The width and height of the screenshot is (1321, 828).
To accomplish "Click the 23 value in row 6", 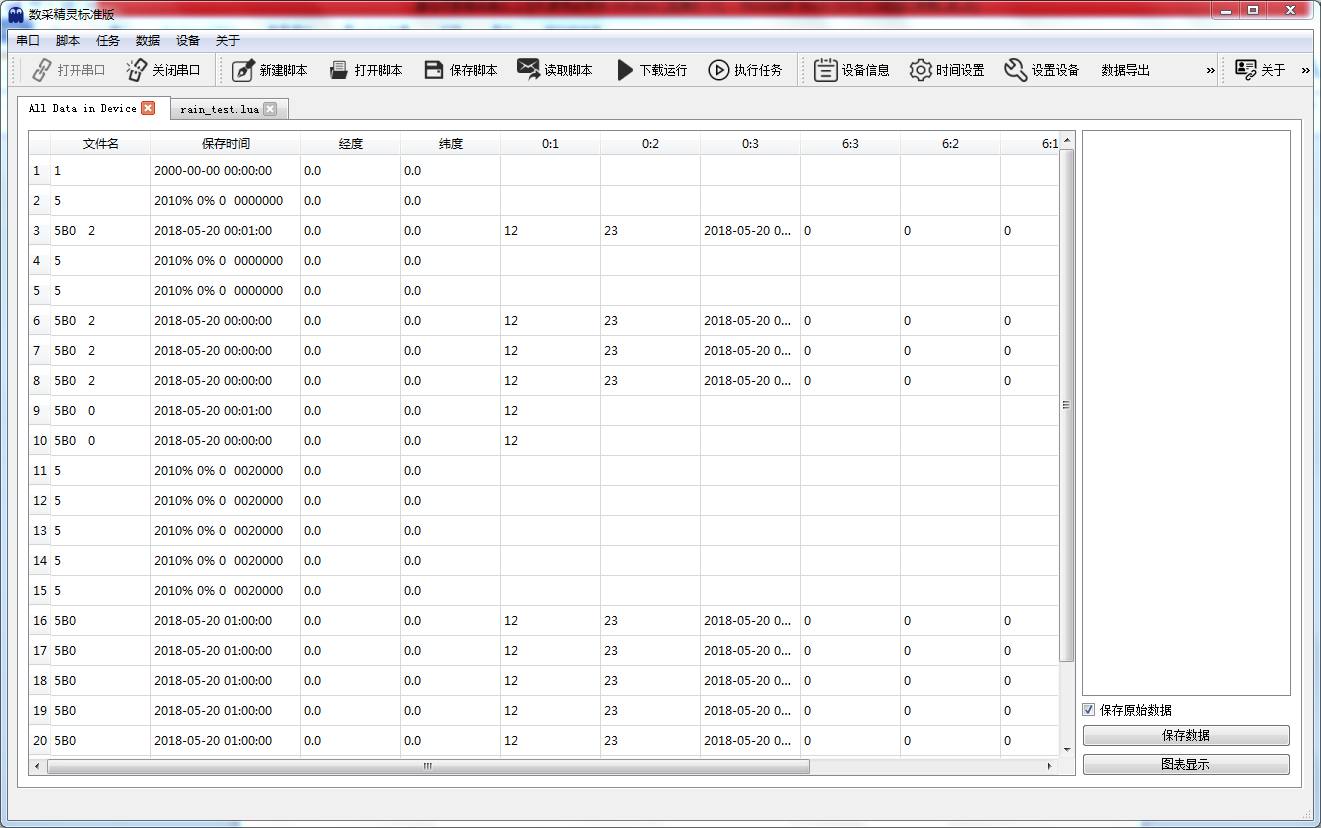I will click(x=650, y=321).
